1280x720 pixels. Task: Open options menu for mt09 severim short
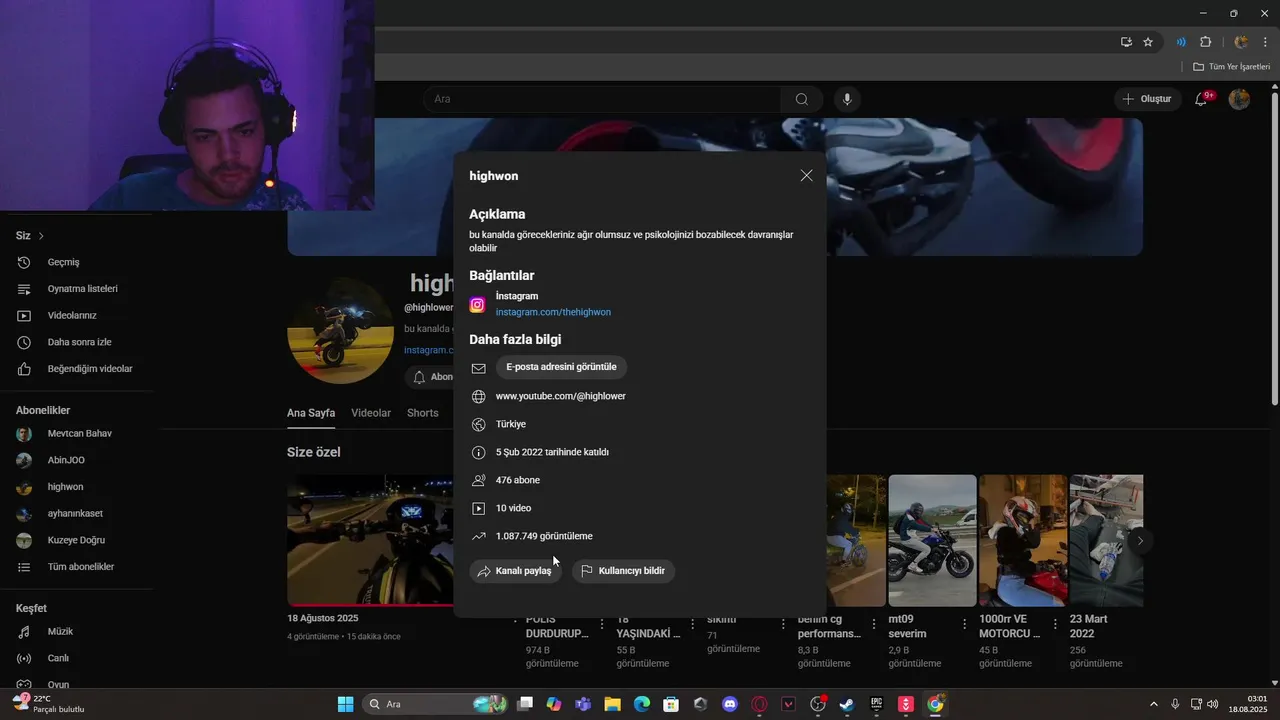pyautogui.click(x=965, y=625)
